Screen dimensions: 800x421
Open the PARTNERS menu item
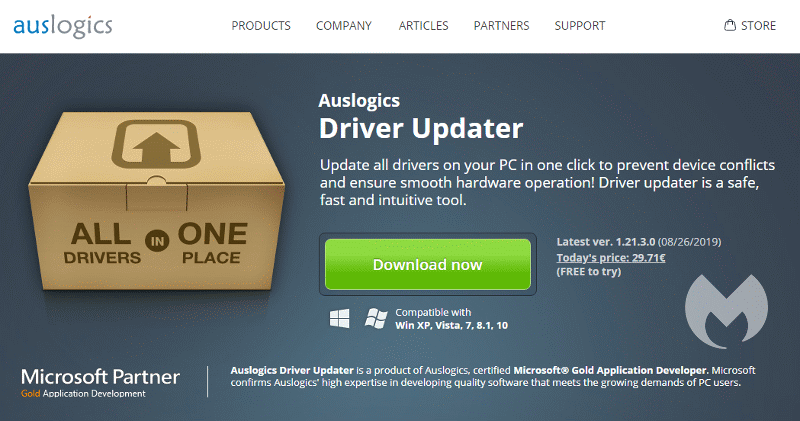(502, 26)
